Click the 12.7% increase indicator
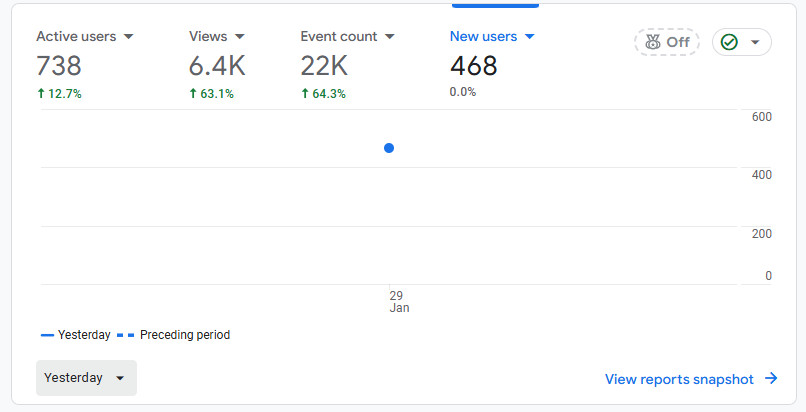This screenshot has width=806, height=412. pos(59,93)
